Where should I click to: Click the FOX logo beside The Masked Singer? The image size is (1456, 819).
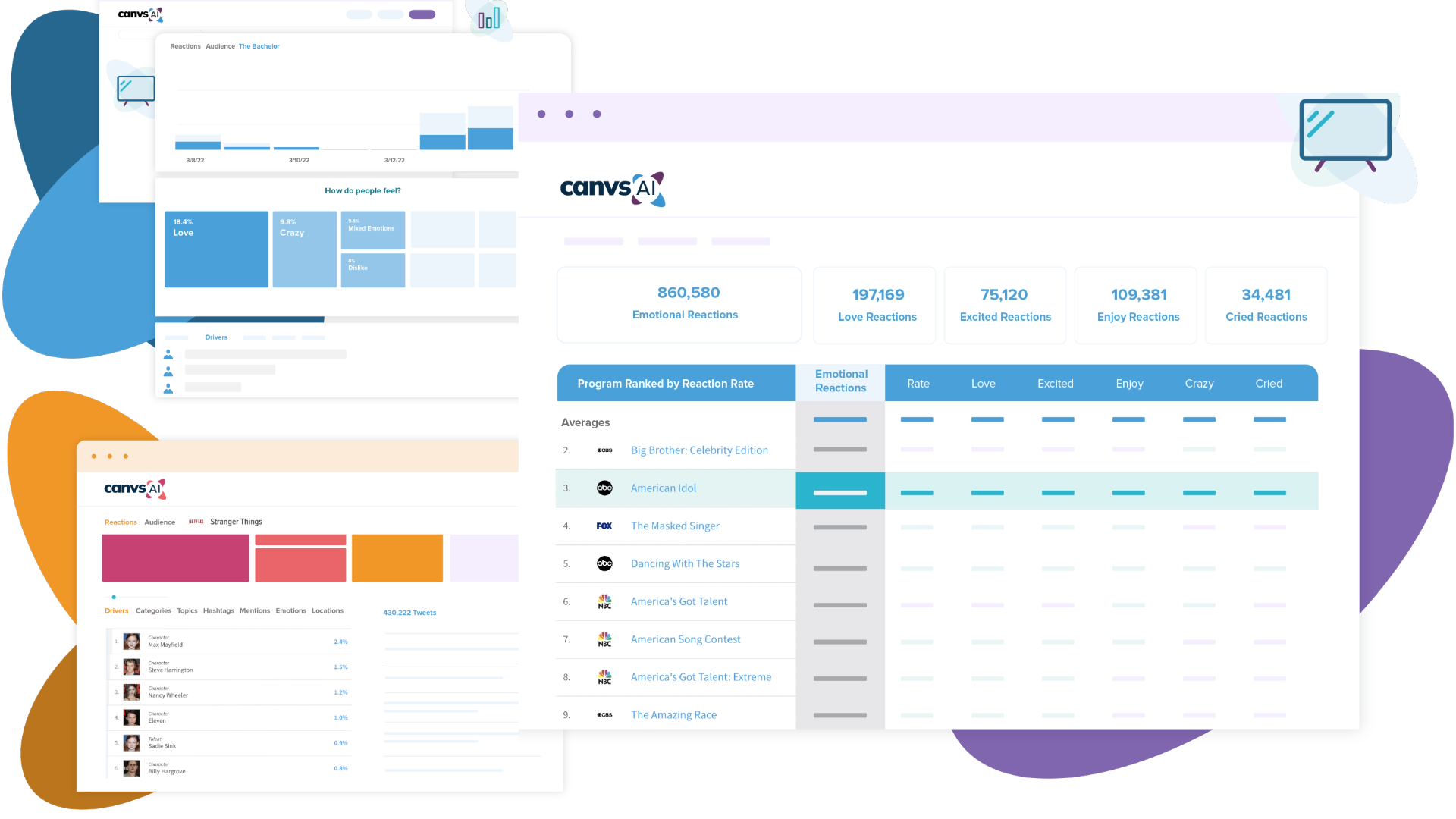pos(604,526)
